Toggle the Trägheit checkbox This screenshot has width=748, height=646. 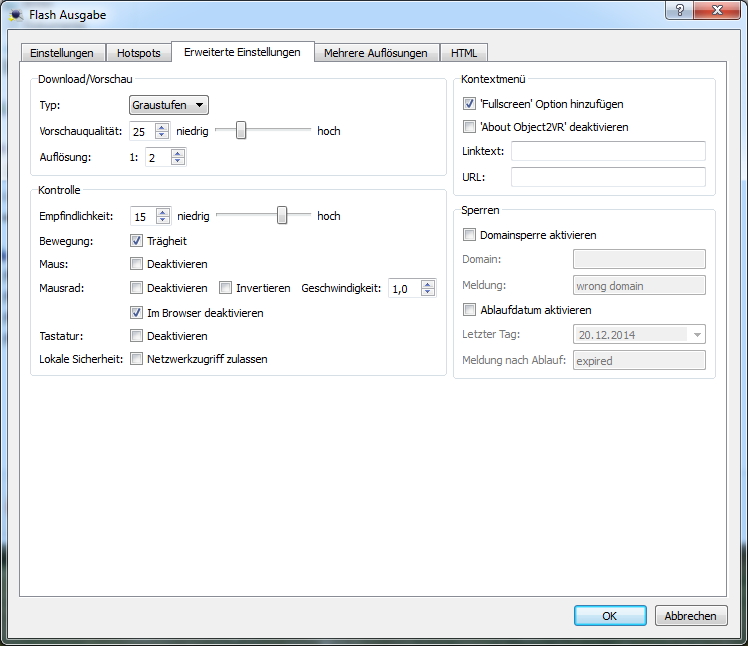137,241
